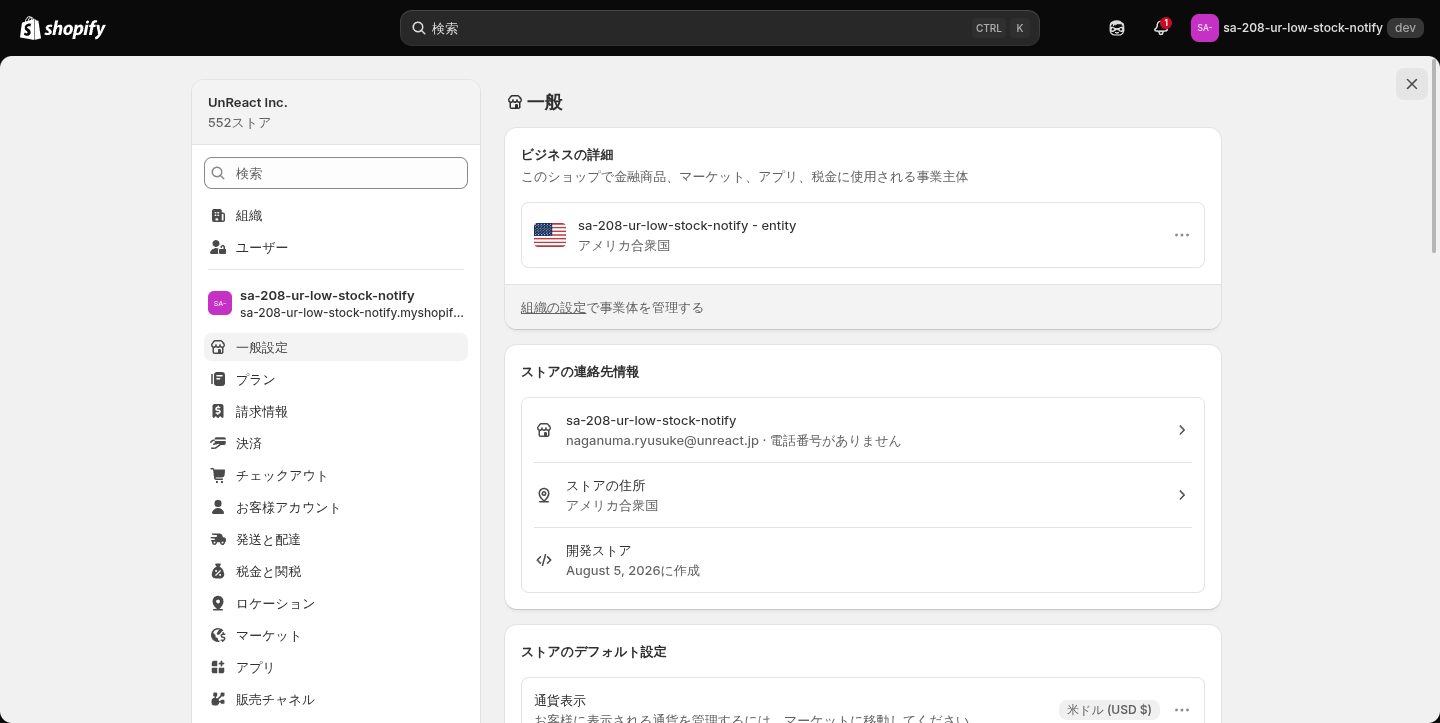
Task: Go to お客様アカウント settings
Action: (336, 508)
